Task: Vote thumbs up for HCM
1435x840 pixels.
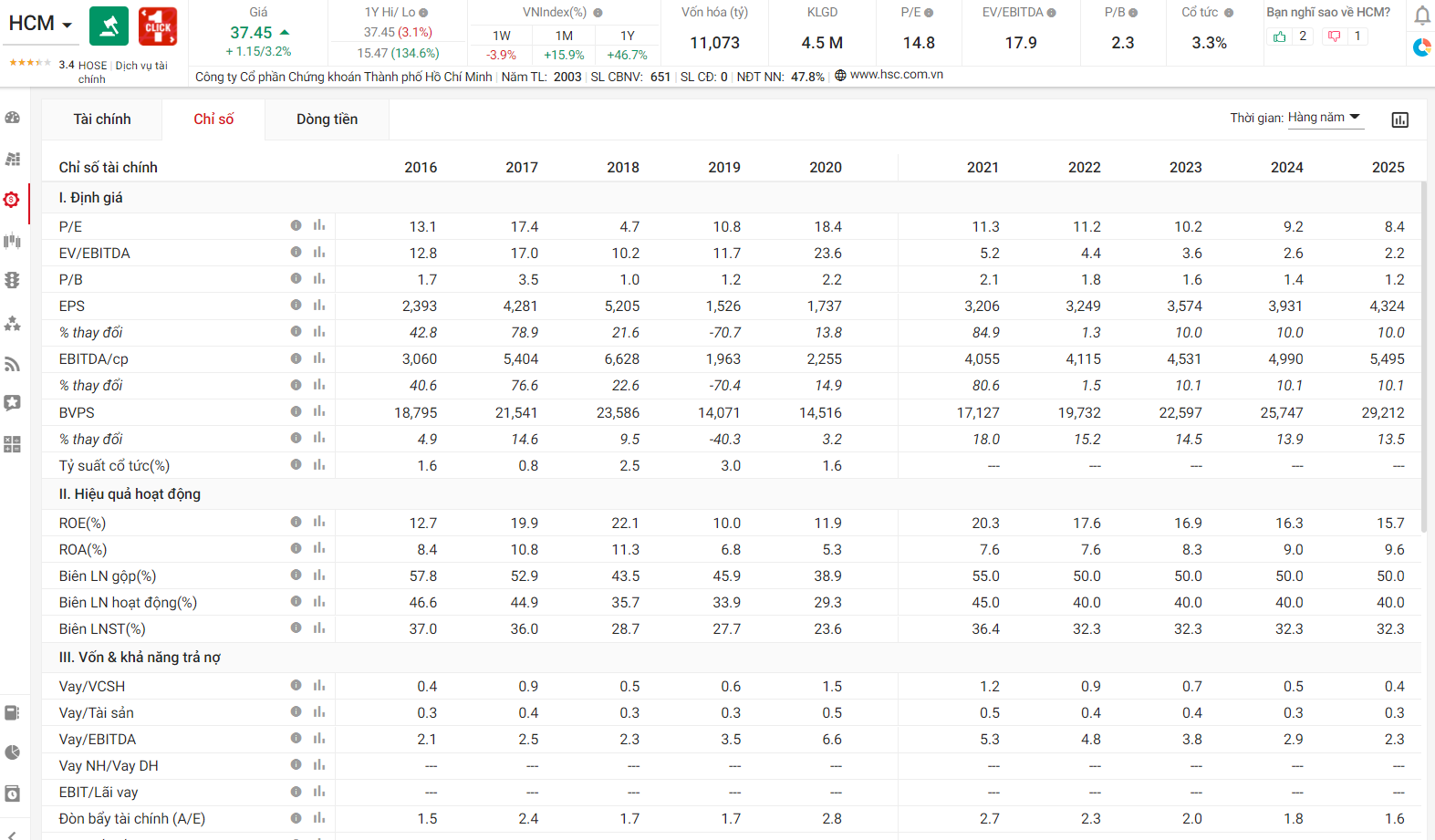Action: [1280, 36]
